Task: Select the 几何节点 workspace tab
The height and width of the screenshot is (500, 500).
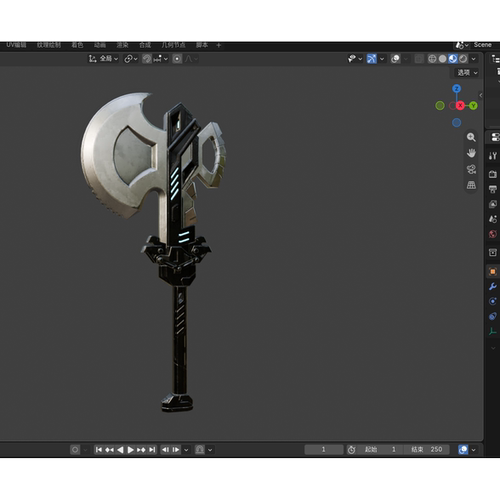Action: coord(173,45)
